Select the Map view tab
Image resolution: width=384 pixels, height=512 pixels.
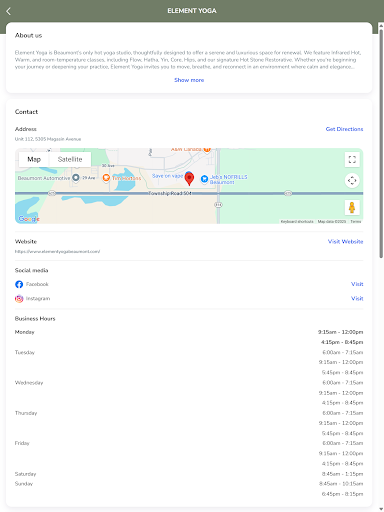click(34, 159)
